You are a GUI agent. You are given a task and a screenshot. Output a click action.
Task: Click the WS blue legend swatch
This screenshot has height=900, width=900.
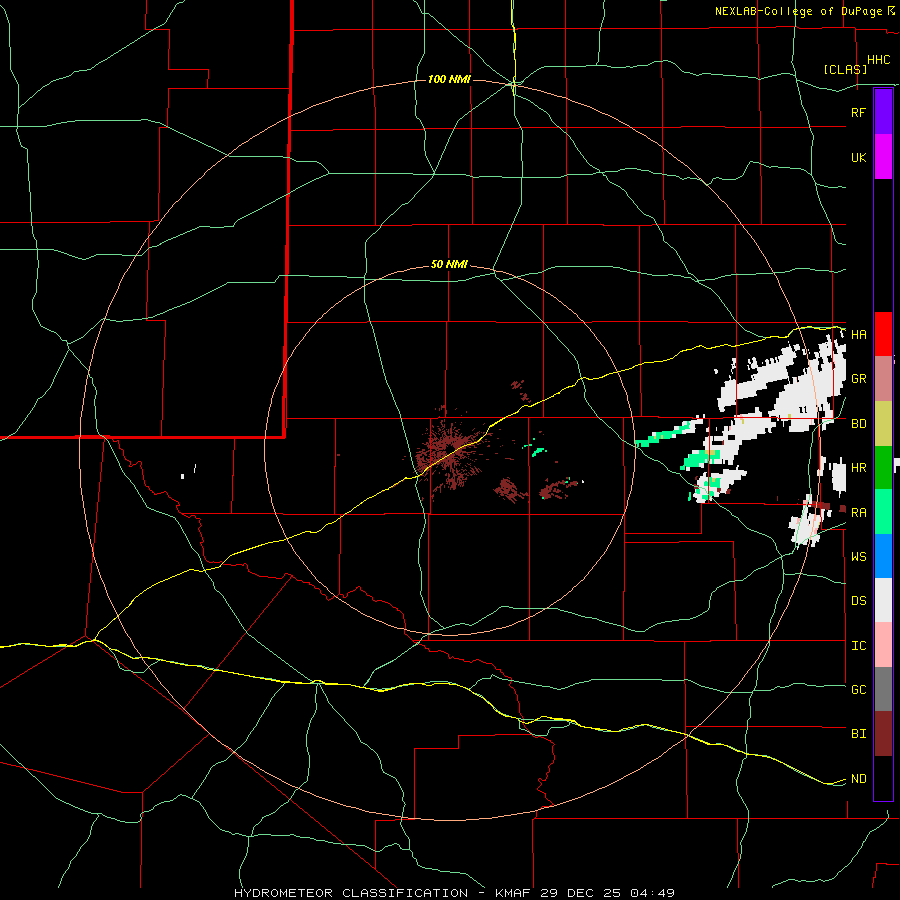883,556
